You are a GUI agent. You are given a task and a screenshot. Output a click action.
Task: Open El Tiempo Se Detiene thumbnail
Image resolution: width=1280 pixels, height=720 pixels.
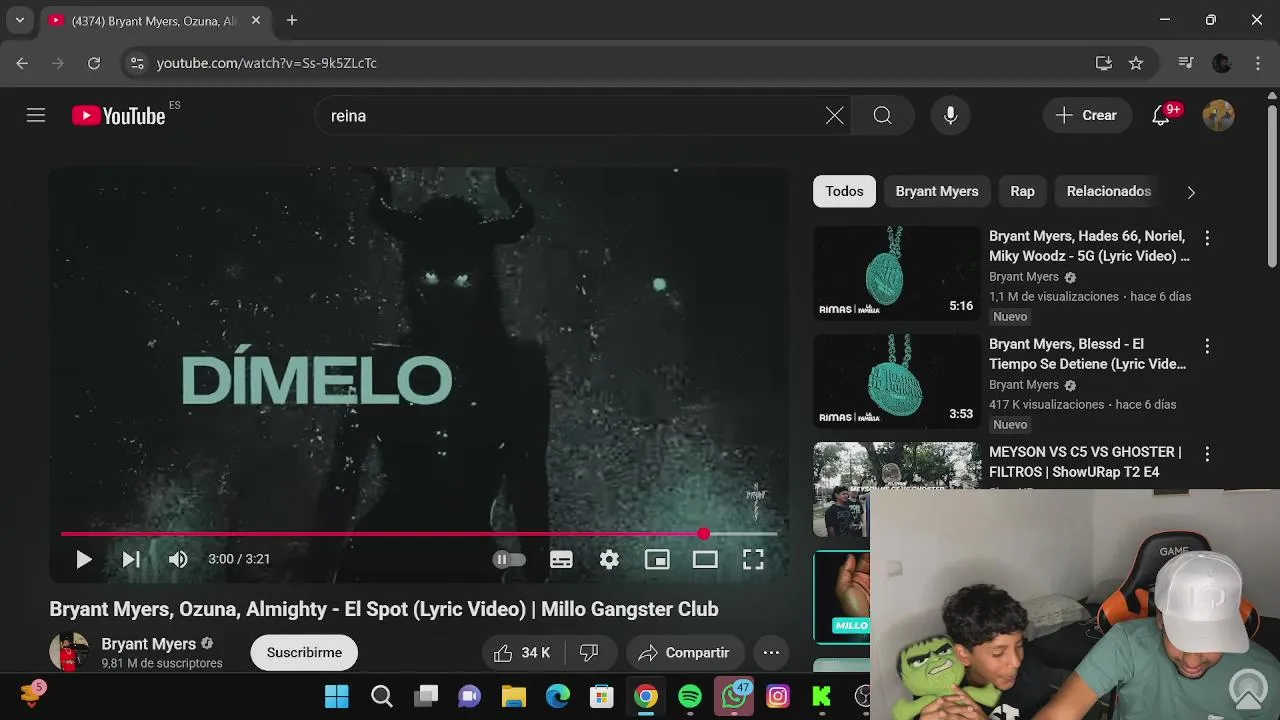coord(897,381)
